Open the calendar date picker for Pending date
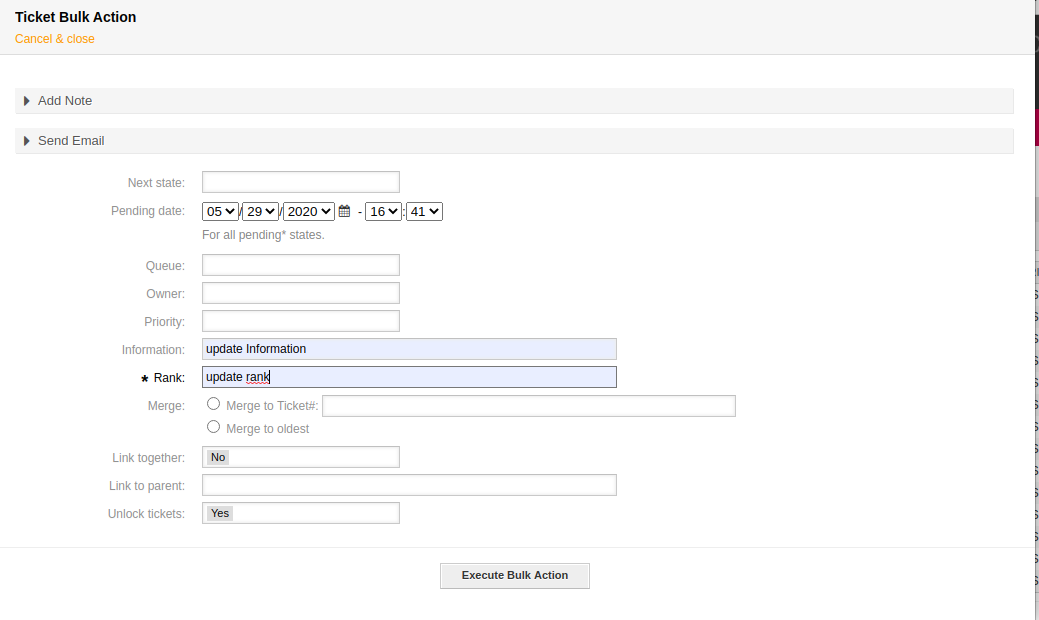The width and height of the screenshot is (1039, 620). [344, 211]
